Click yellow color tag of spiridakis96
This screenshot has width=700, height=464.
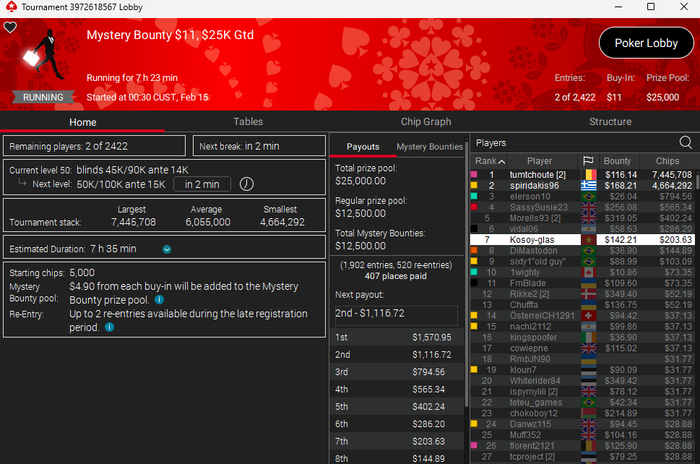point(474,185)
